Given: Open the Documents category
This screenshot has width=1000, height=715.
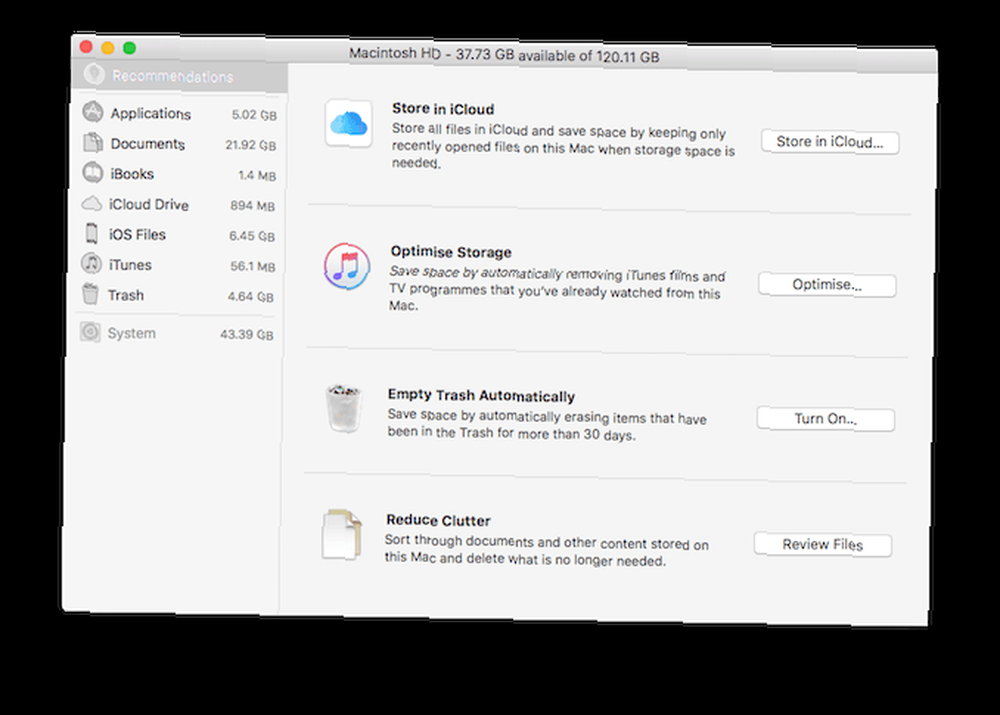Looking at the screenshot, I should (179, 144).
